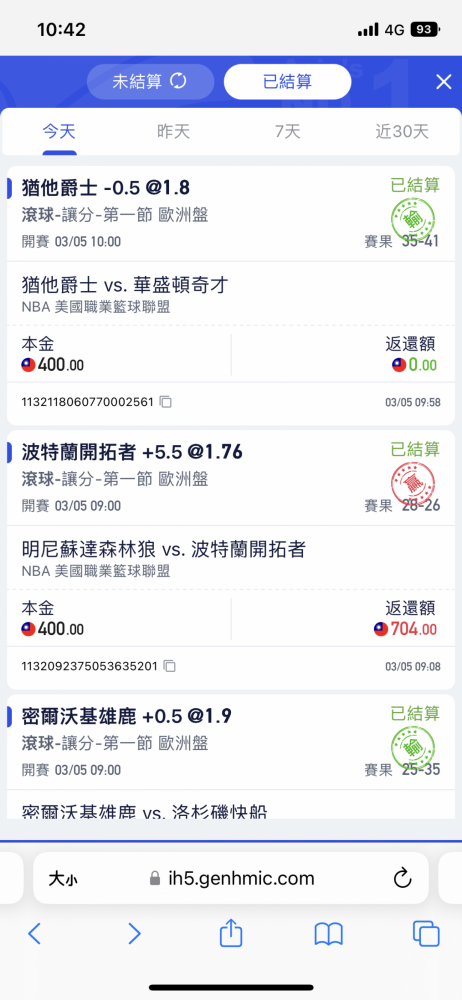Open the 密爾沃基雄鹿 +0.5 bet card
The height and width of the screenshot is (1000, 462).
[x=231, y=756]
